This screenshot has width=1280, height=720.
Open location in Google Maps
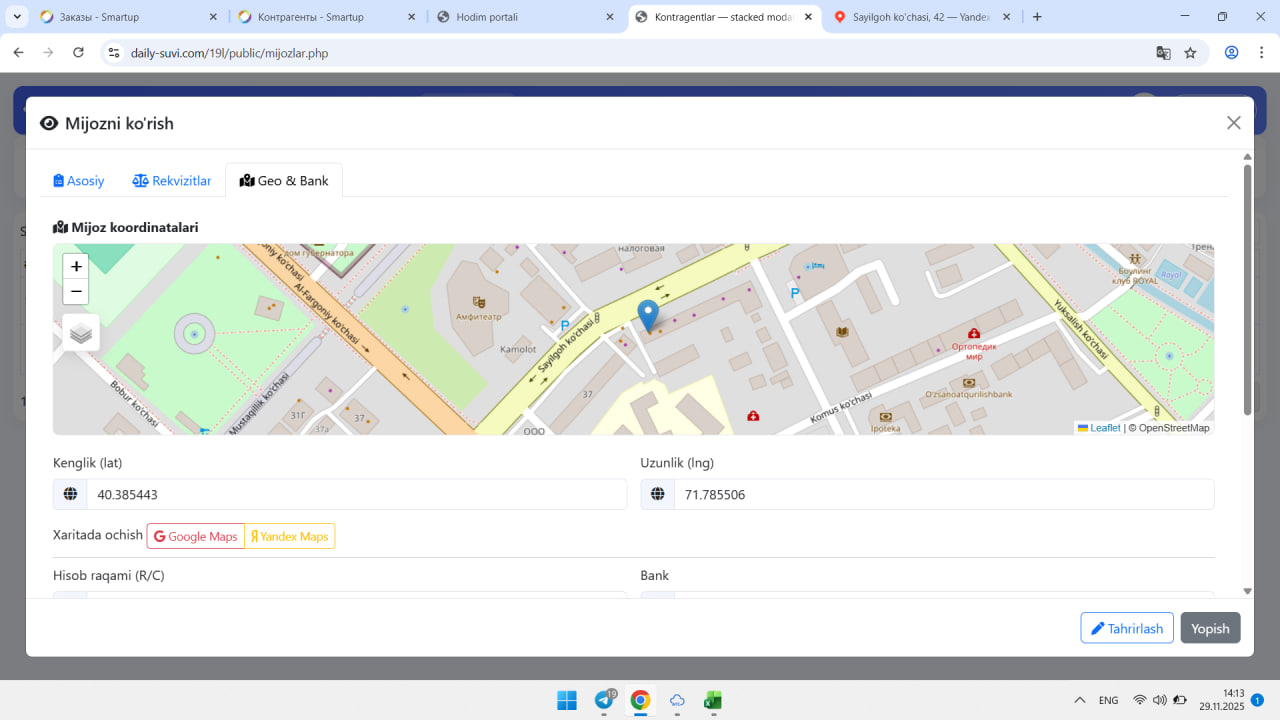click(x=196, y=536)
